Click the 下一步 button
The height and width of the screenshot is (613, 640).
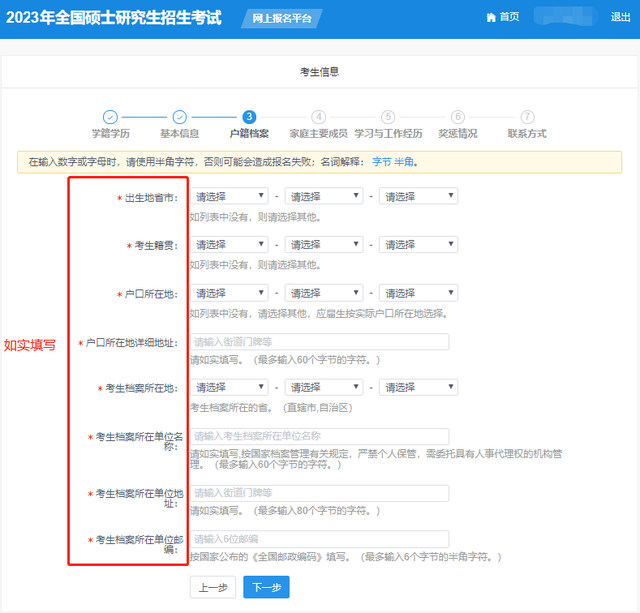click(x=266, y=587)
